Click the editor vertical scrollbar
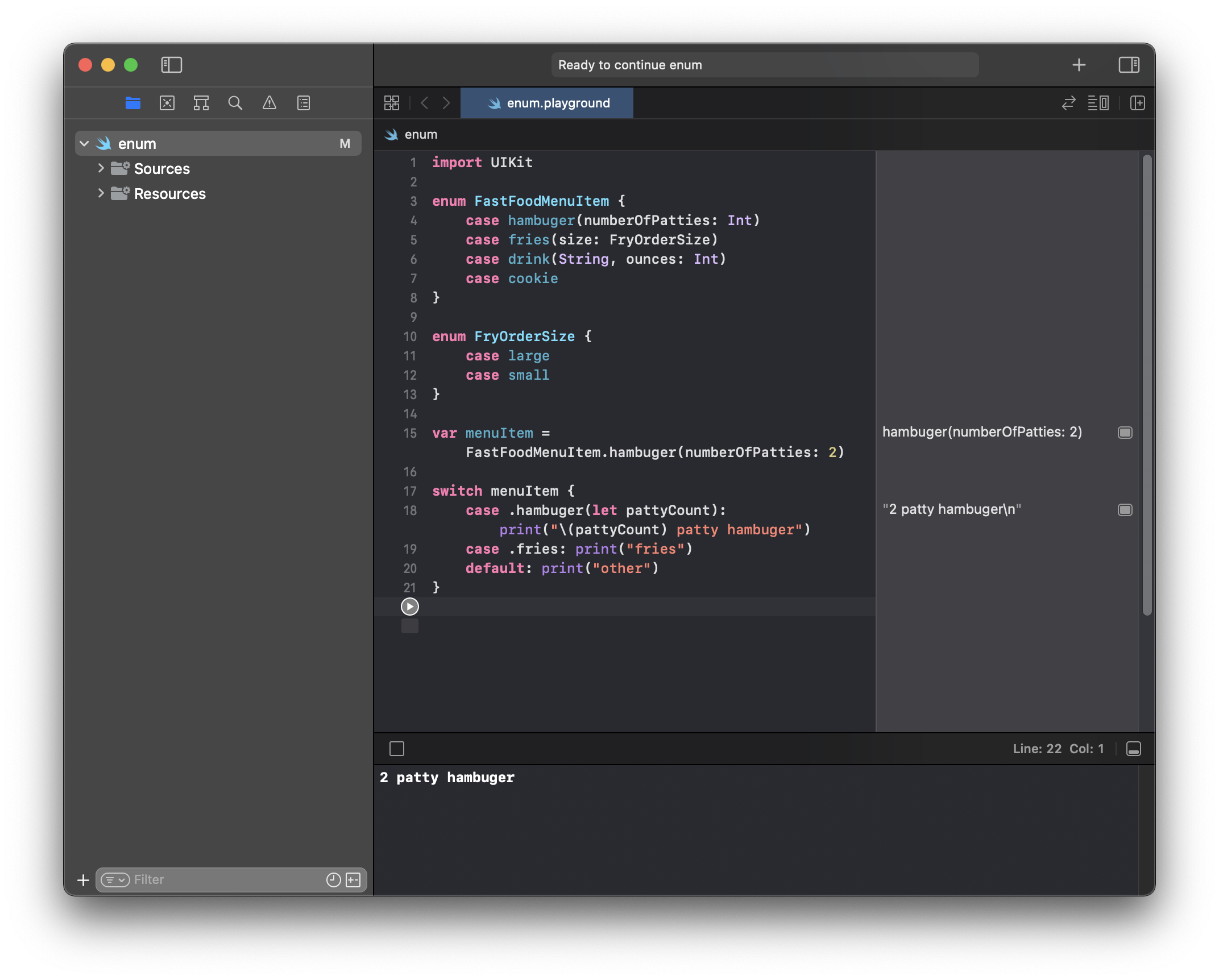 click(x=1147, y=384)
